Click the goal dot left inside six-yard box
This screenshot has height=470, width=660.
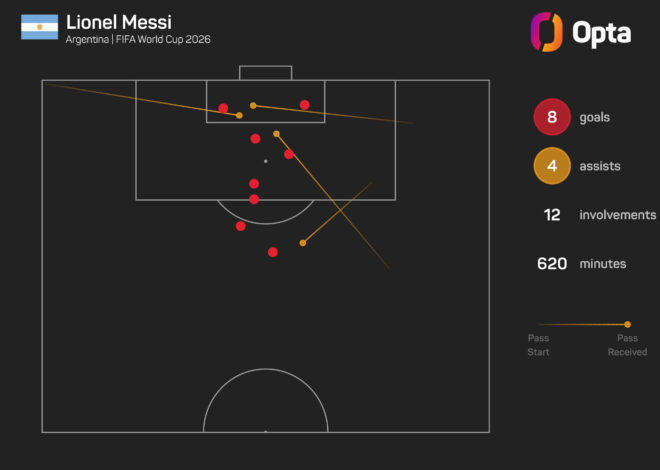(x=223, y=108)
